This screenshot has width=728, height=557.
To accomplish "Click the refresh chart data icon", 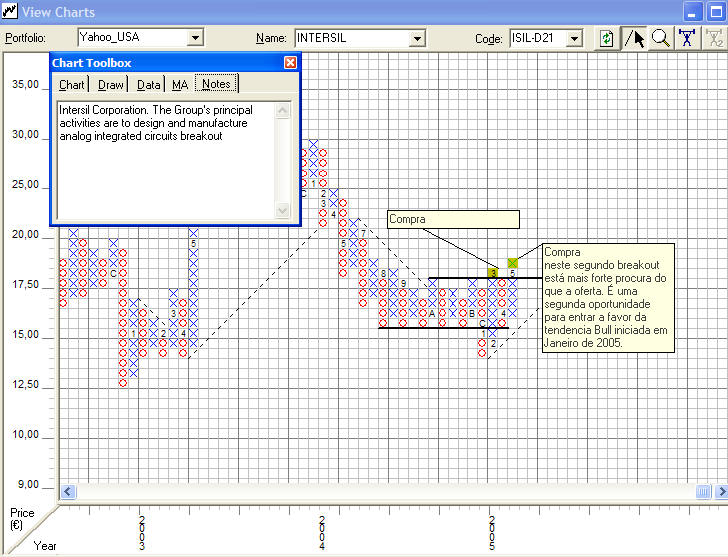I will (x=606, y=38).
